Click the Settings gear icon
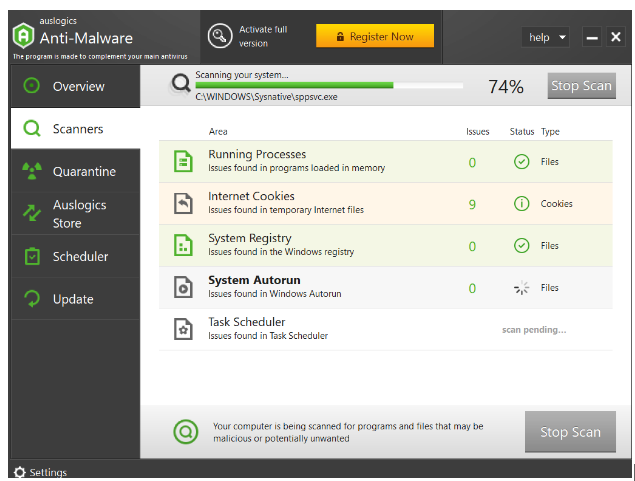635x481 pixels. [19, 472]
